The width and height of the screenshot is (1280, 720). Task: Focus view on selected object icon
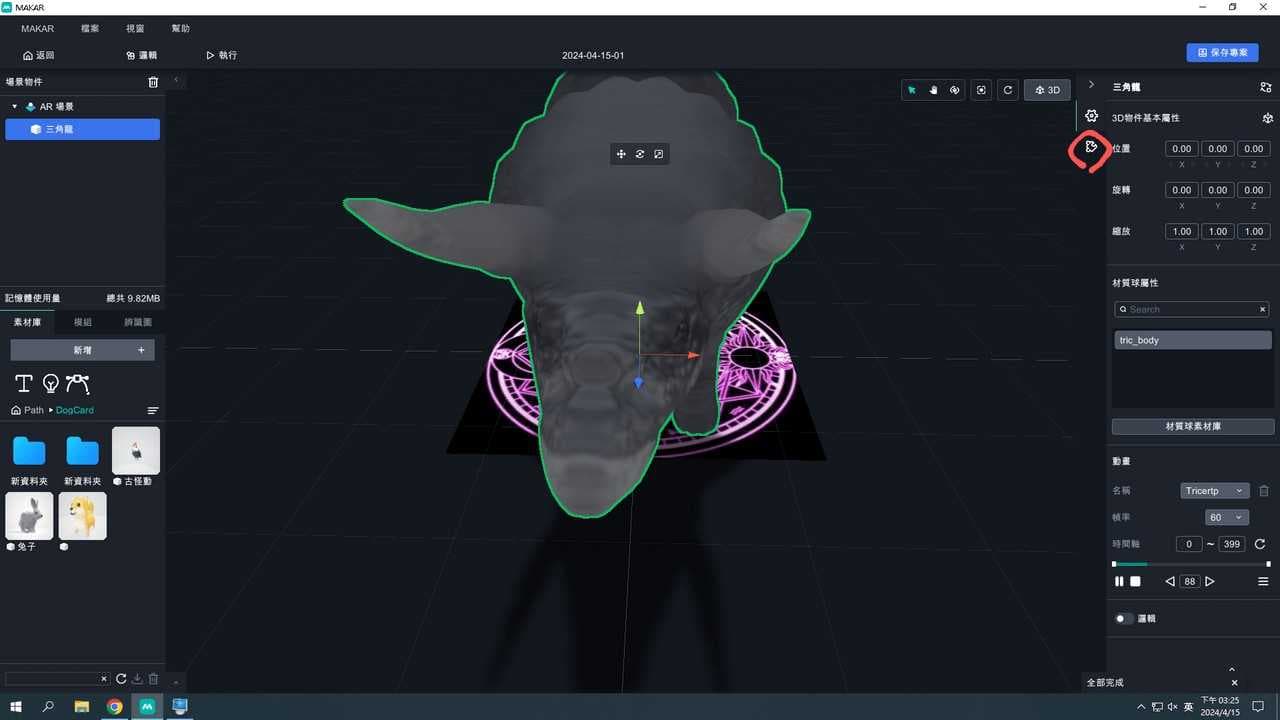982,90
